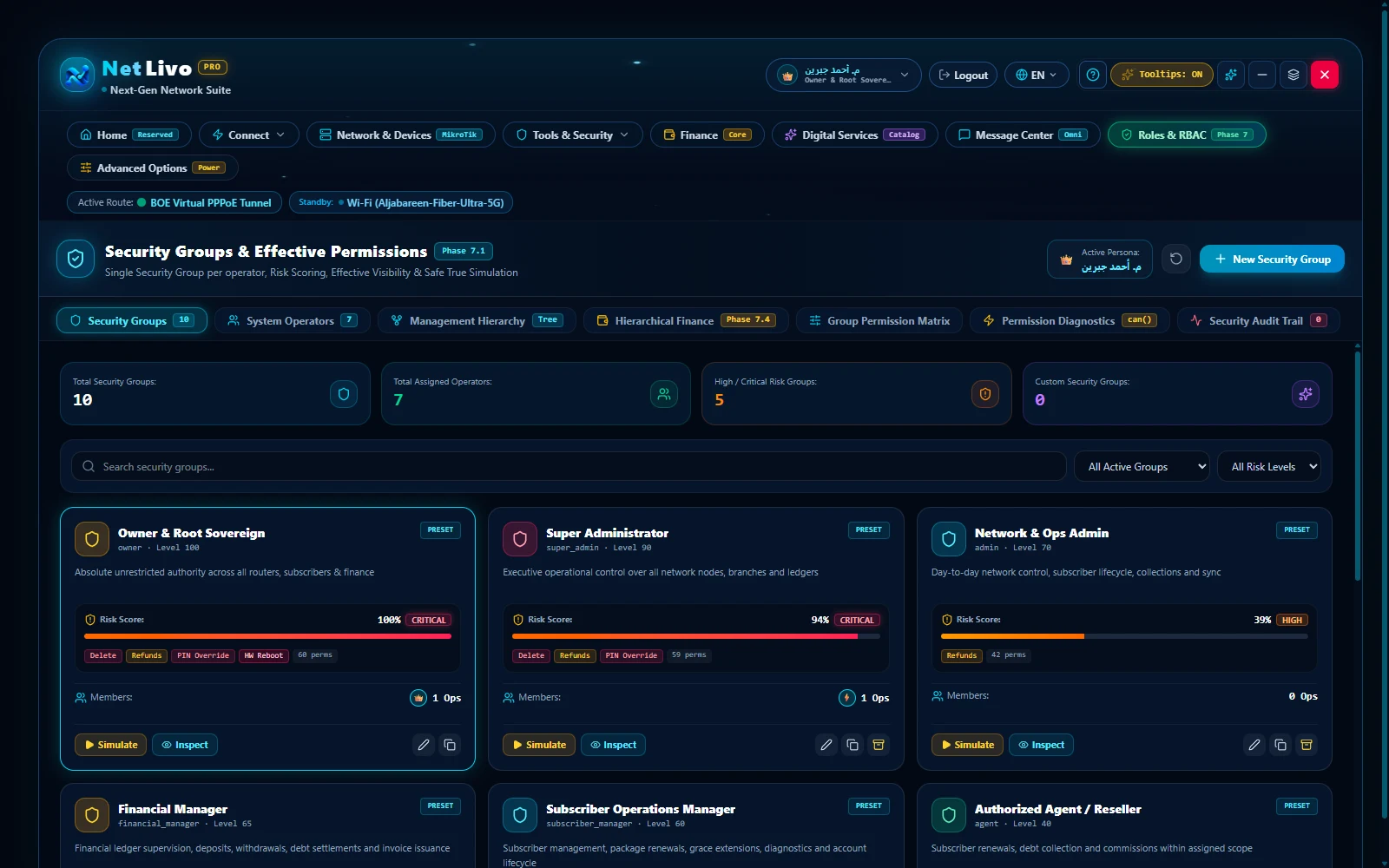Switch to System Operators tab
This screenshot has height=868, width=1389.
pyautogui.click(x=293, y=320)
